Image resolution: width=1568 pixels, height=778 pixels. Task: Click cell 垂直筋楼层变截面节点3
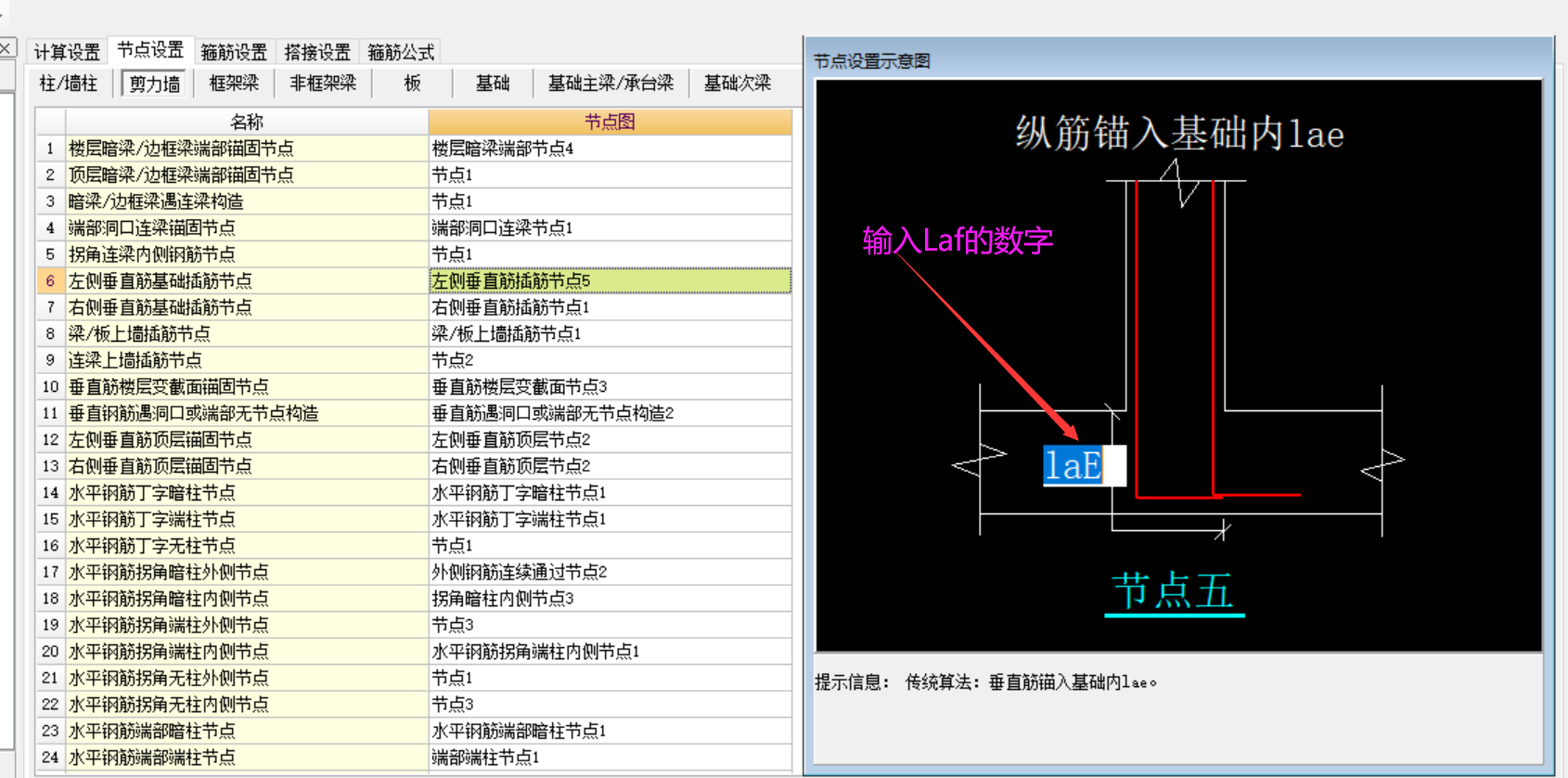pyautogui.click(x=610, y=386)
